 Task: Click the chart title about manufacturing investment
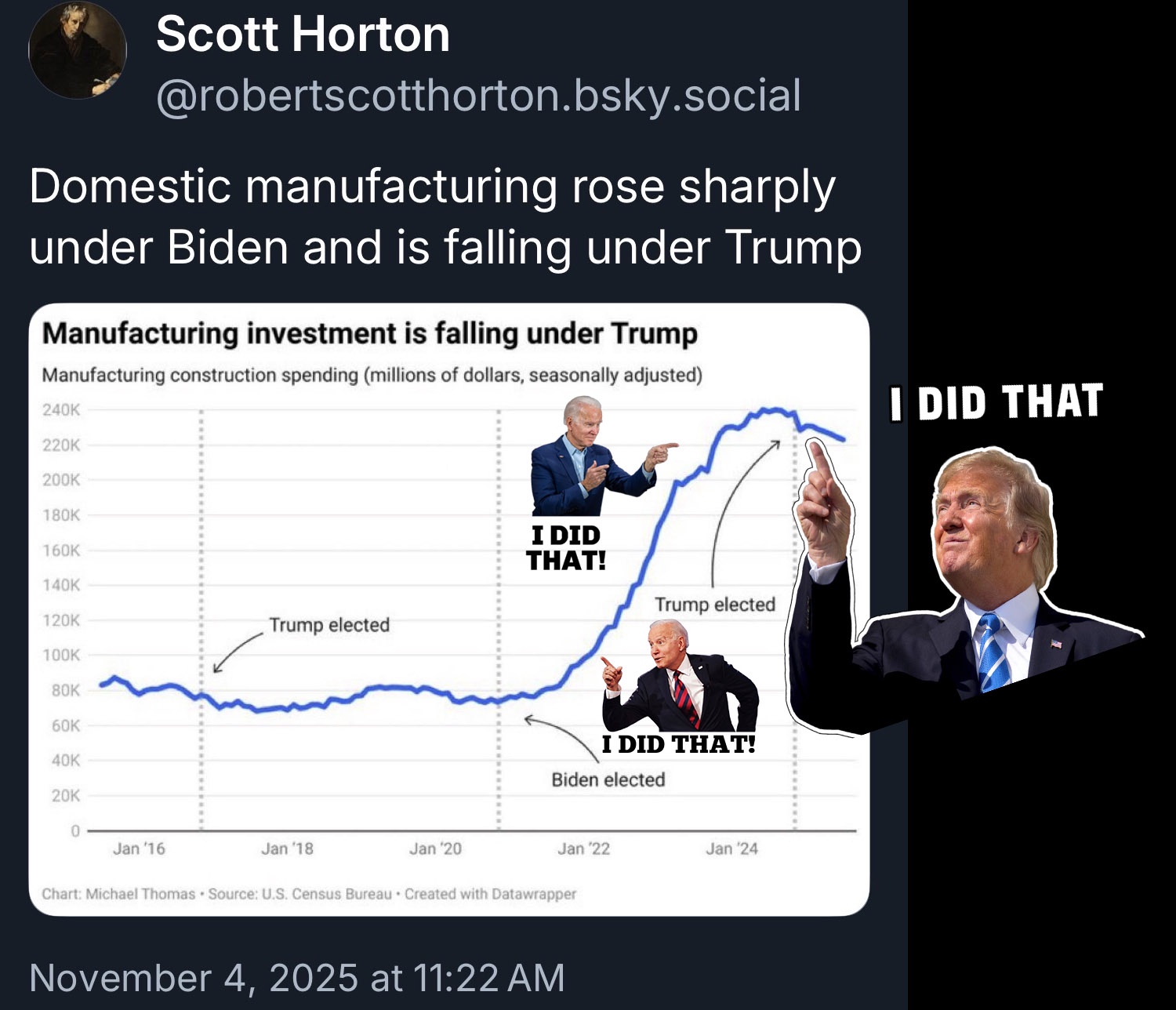click(x=369, y=333)
